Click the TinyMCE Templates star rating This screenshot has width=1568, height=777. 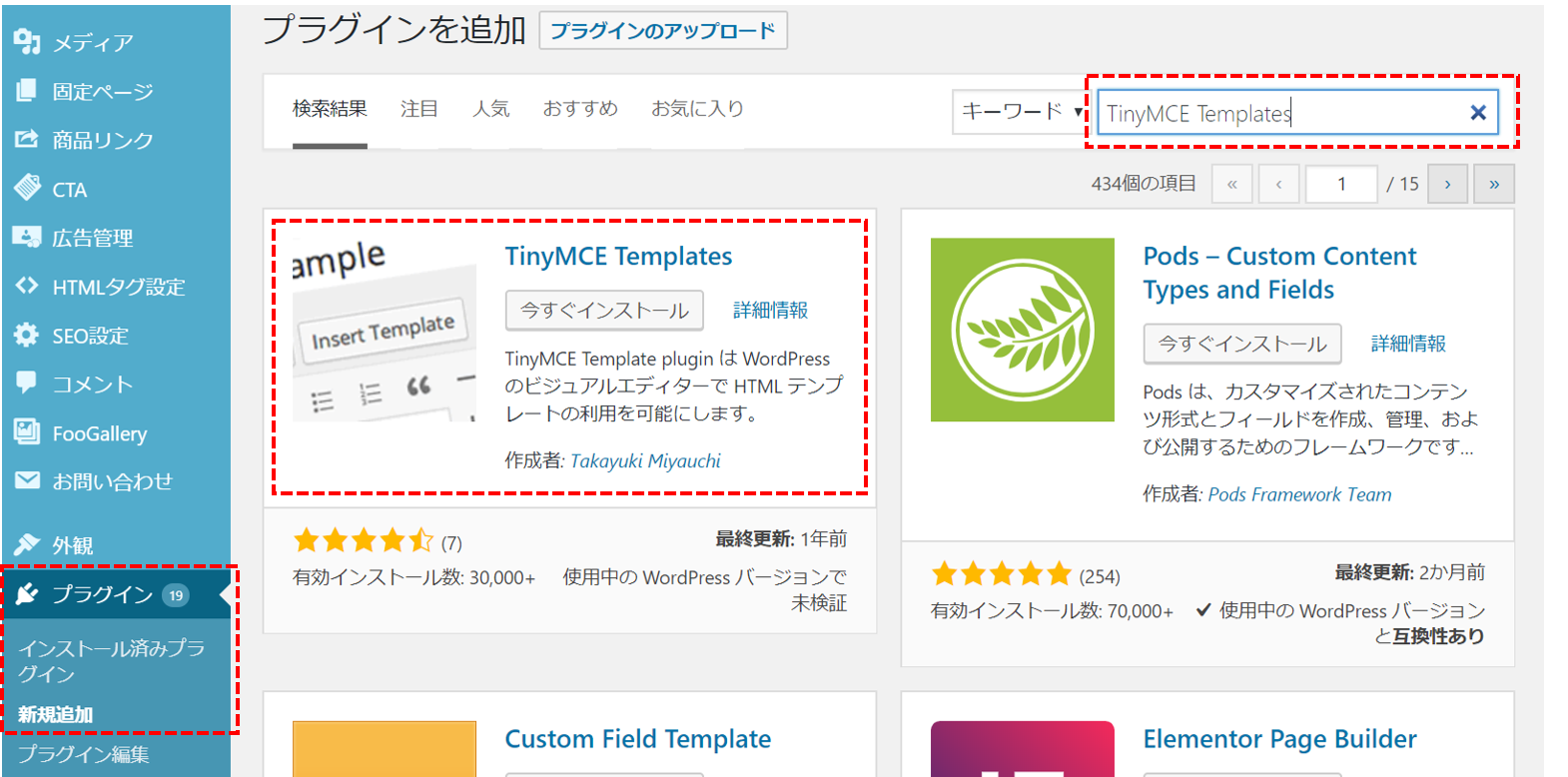tap(364, 541)
